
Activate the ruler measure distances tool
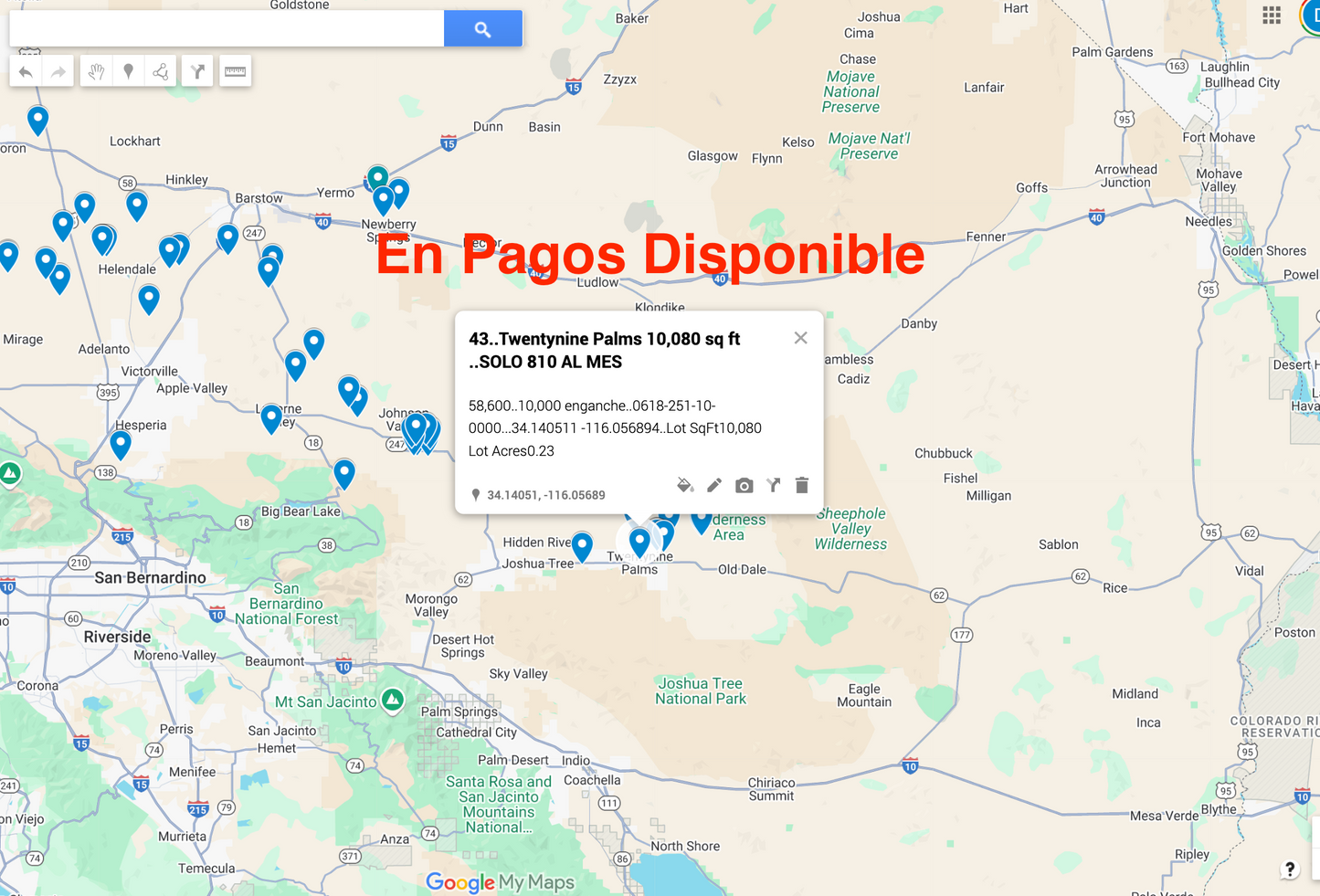(235, 71)
